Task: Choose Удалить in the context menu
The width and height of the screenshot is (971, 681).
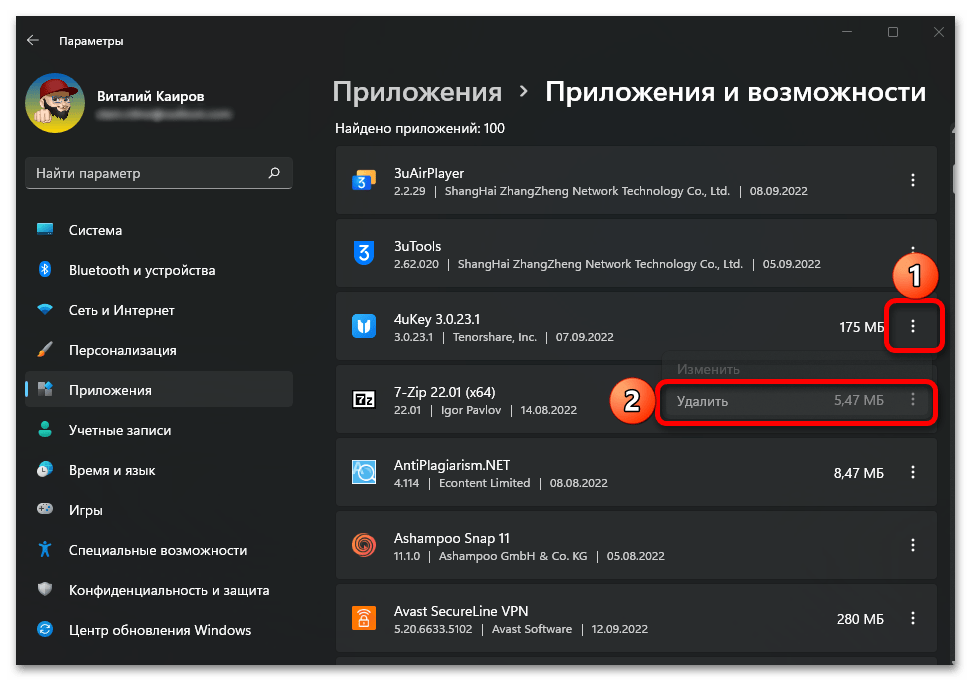Action: click(x=702, y=401)
